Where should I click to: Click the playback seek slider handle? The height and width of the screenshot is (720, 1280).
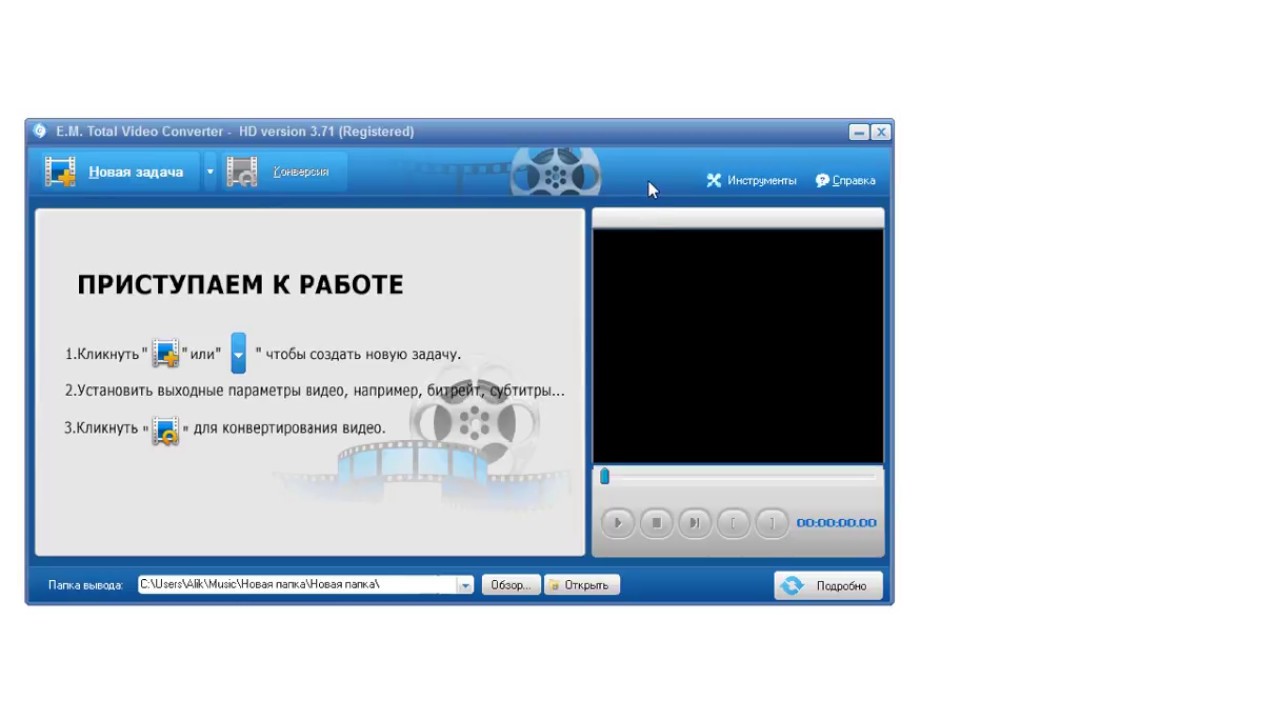pos(604,477)
